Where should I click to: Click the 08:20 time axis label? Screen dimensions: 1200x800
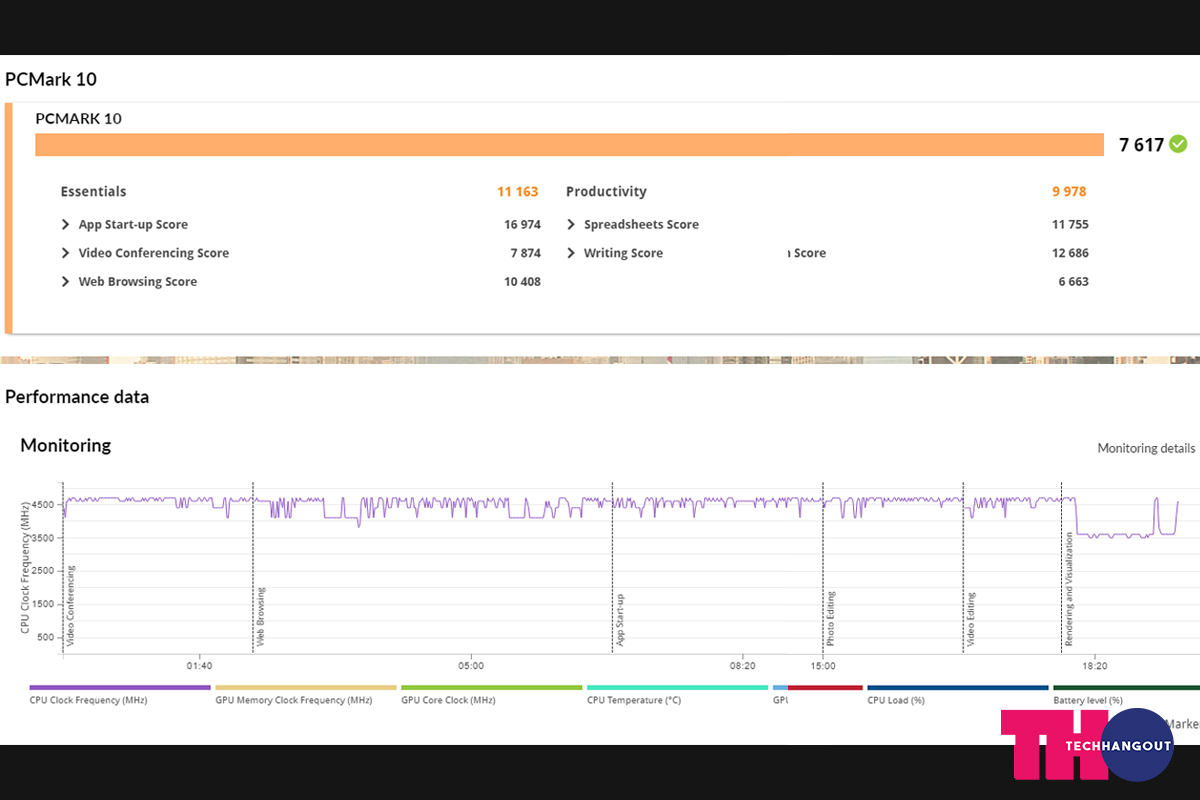point(742,666)
